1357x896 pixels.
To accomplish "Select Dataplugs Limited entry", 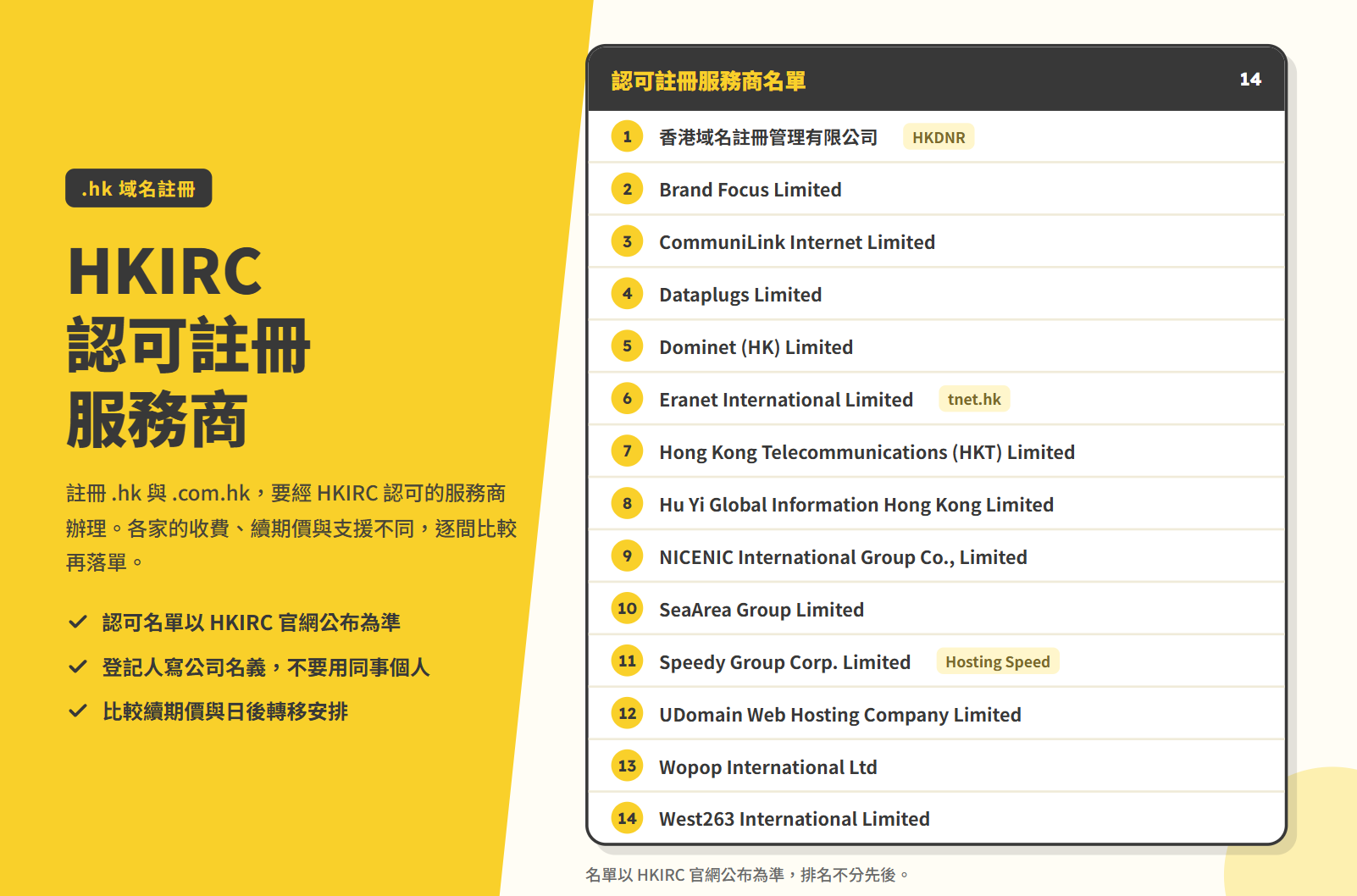I will pyautogui.click(x=936, y=294).
